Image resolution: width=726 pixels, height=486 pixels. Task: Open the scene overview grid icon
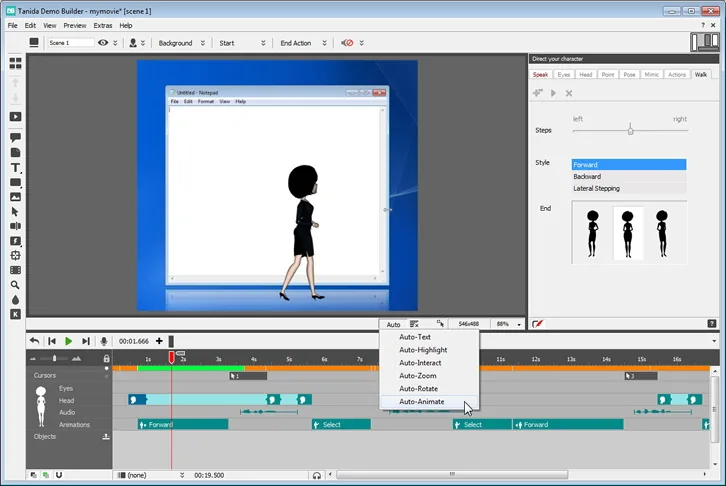point(15,63)
